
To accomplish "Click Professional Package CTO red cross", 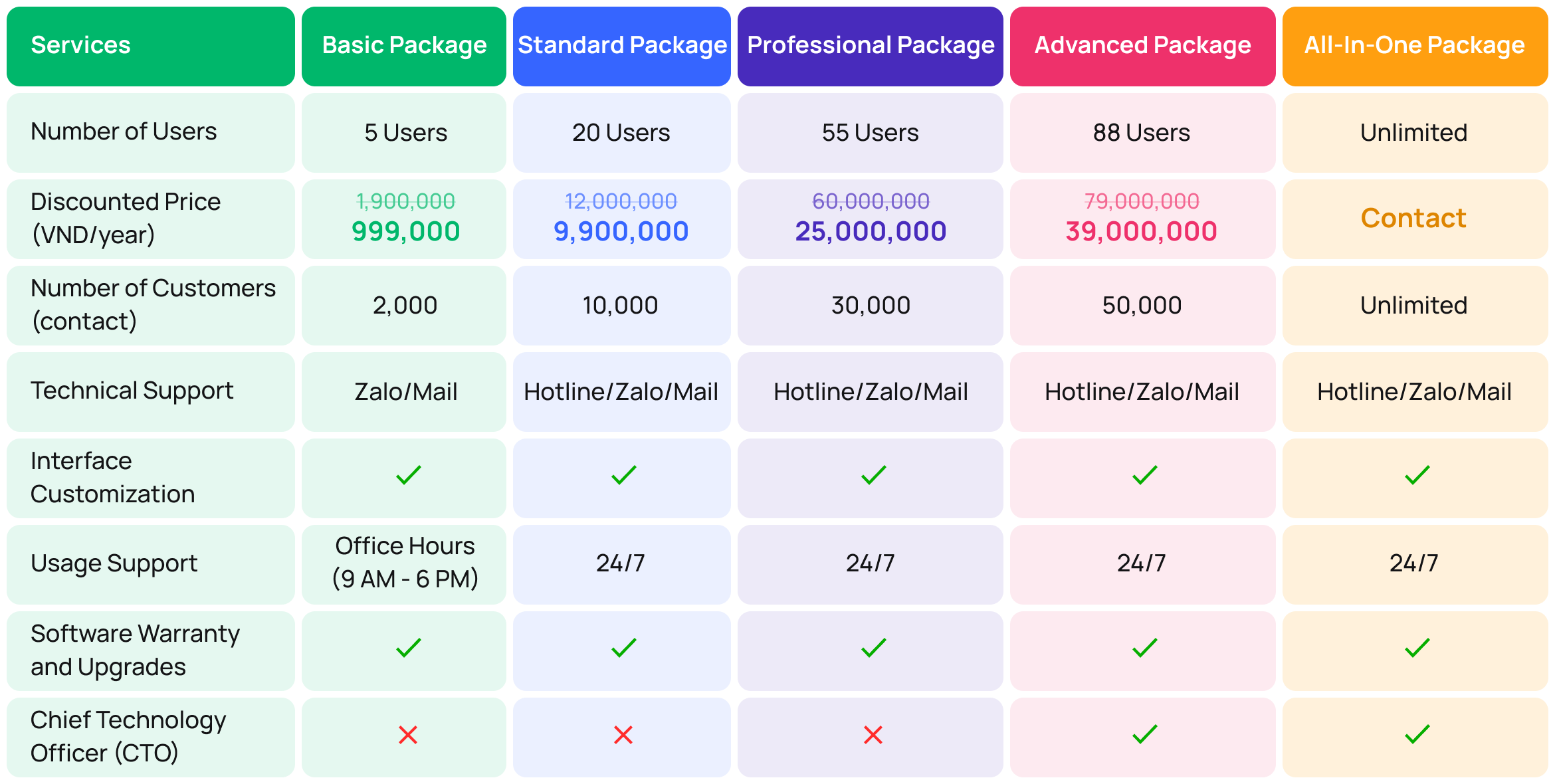I will pos(873,734).
